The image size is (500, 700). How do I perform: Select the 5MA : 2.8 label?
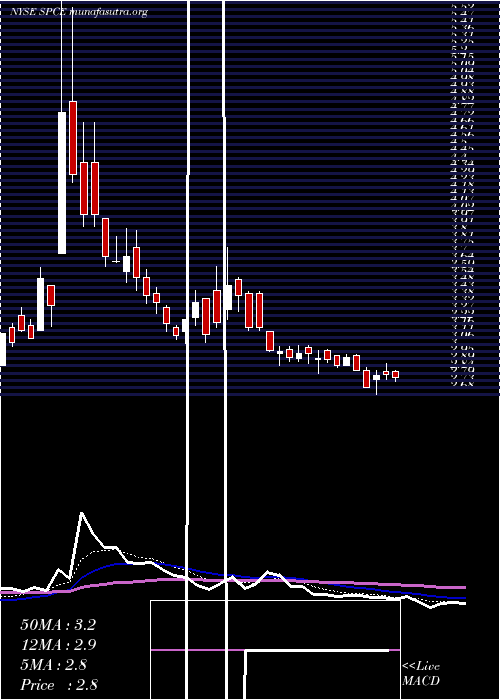[x=54, y=665]
